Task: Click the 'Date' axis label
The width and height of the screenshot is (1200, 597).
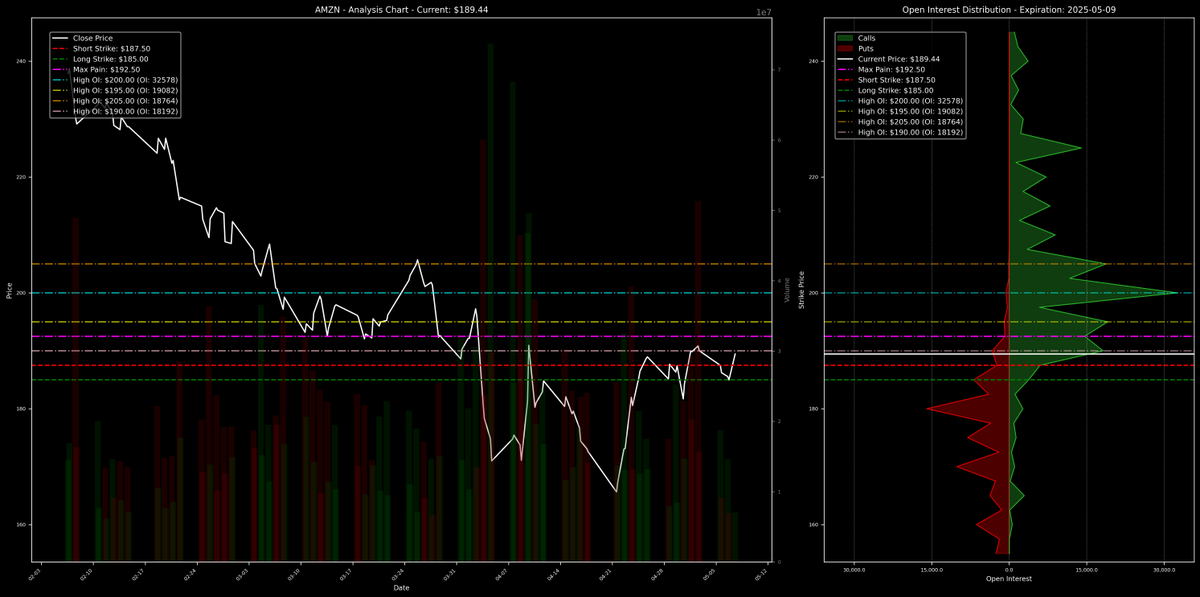Action: 401,588
